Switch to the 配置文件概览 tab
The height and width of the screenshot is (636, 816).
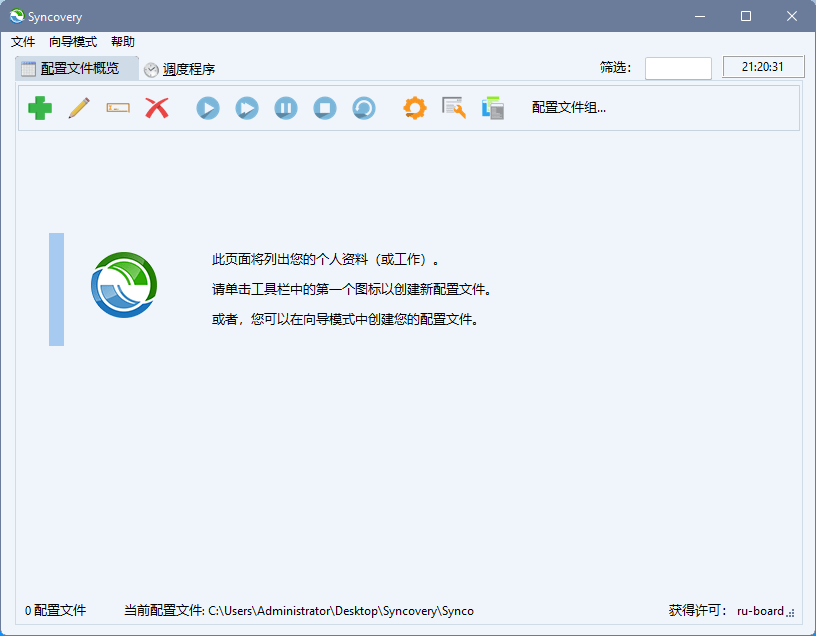tap(77, 69)
